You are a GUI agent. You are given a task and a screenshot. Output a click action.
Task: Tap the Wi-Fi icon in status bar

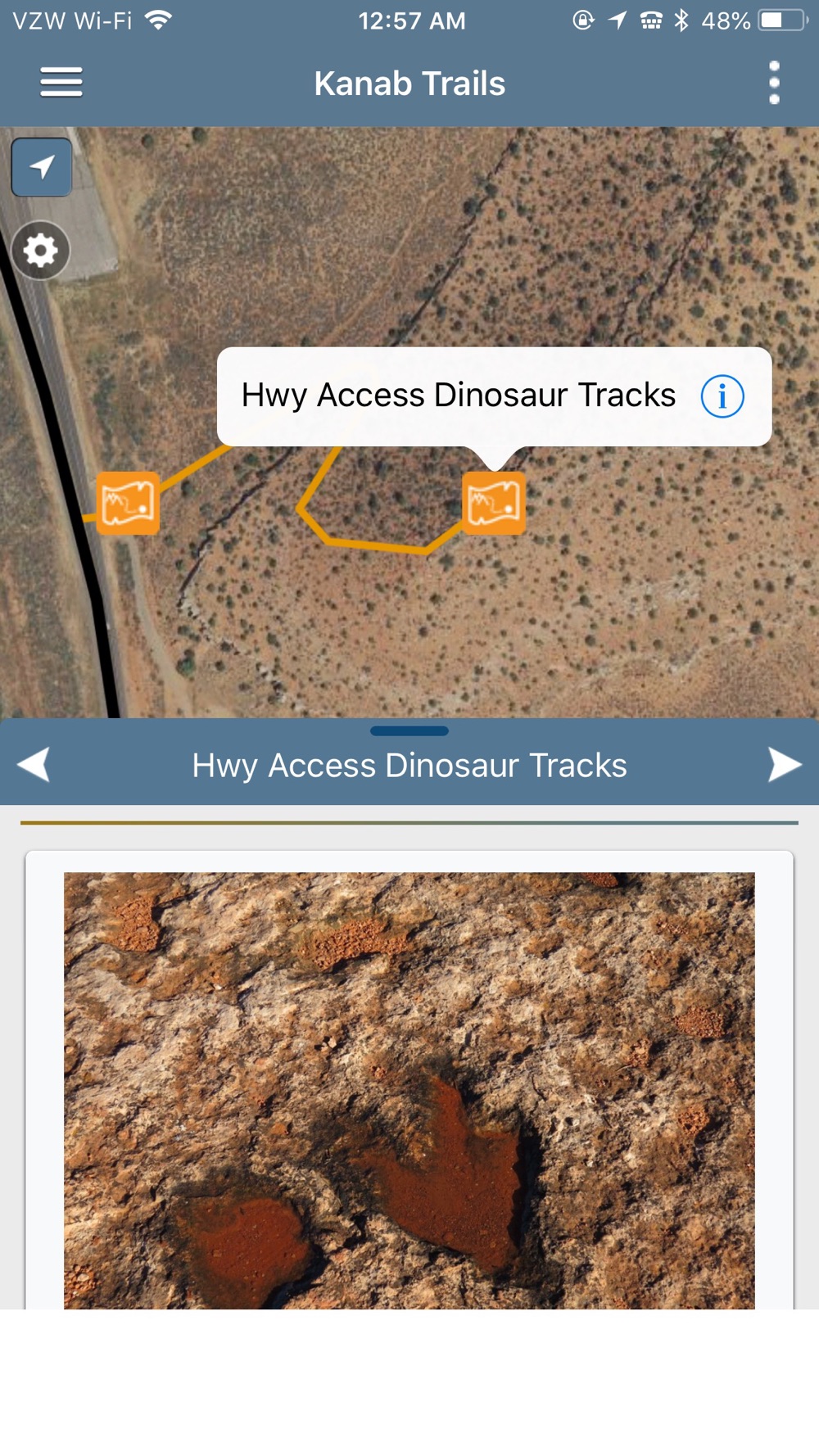(158, 20)
